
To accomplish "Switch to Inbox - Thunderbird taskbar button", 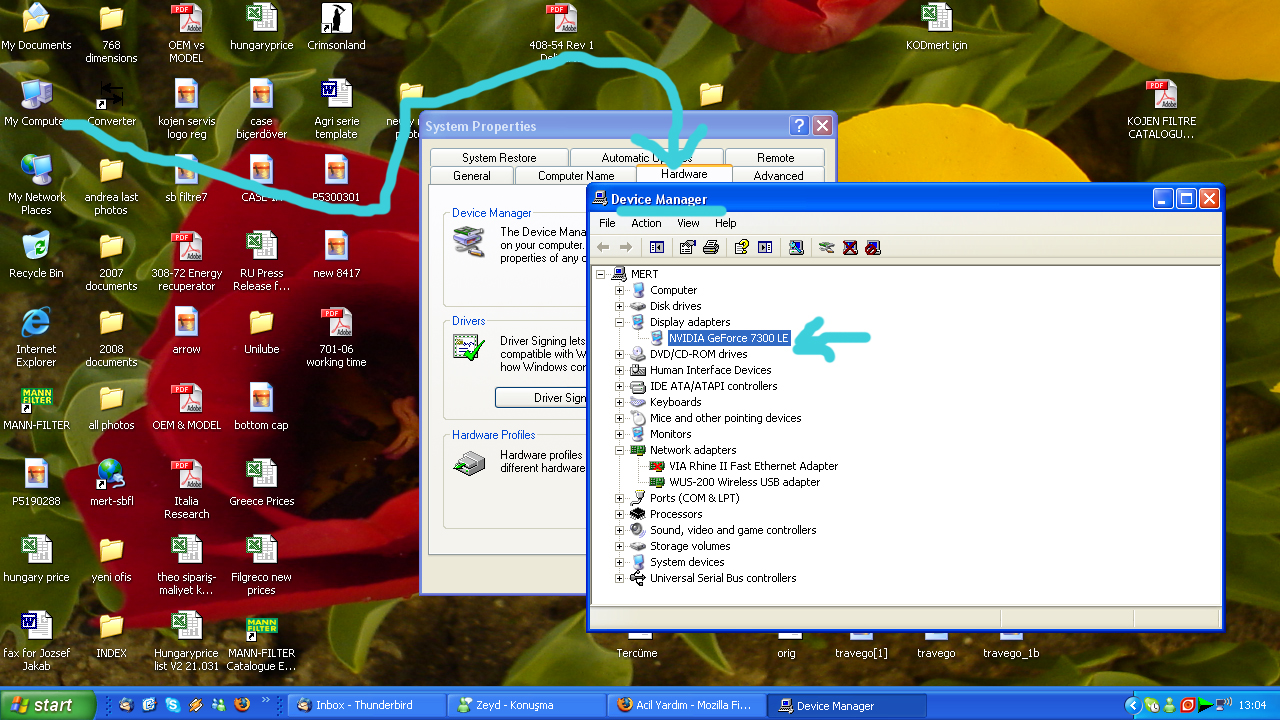I will tap(367, 705).
